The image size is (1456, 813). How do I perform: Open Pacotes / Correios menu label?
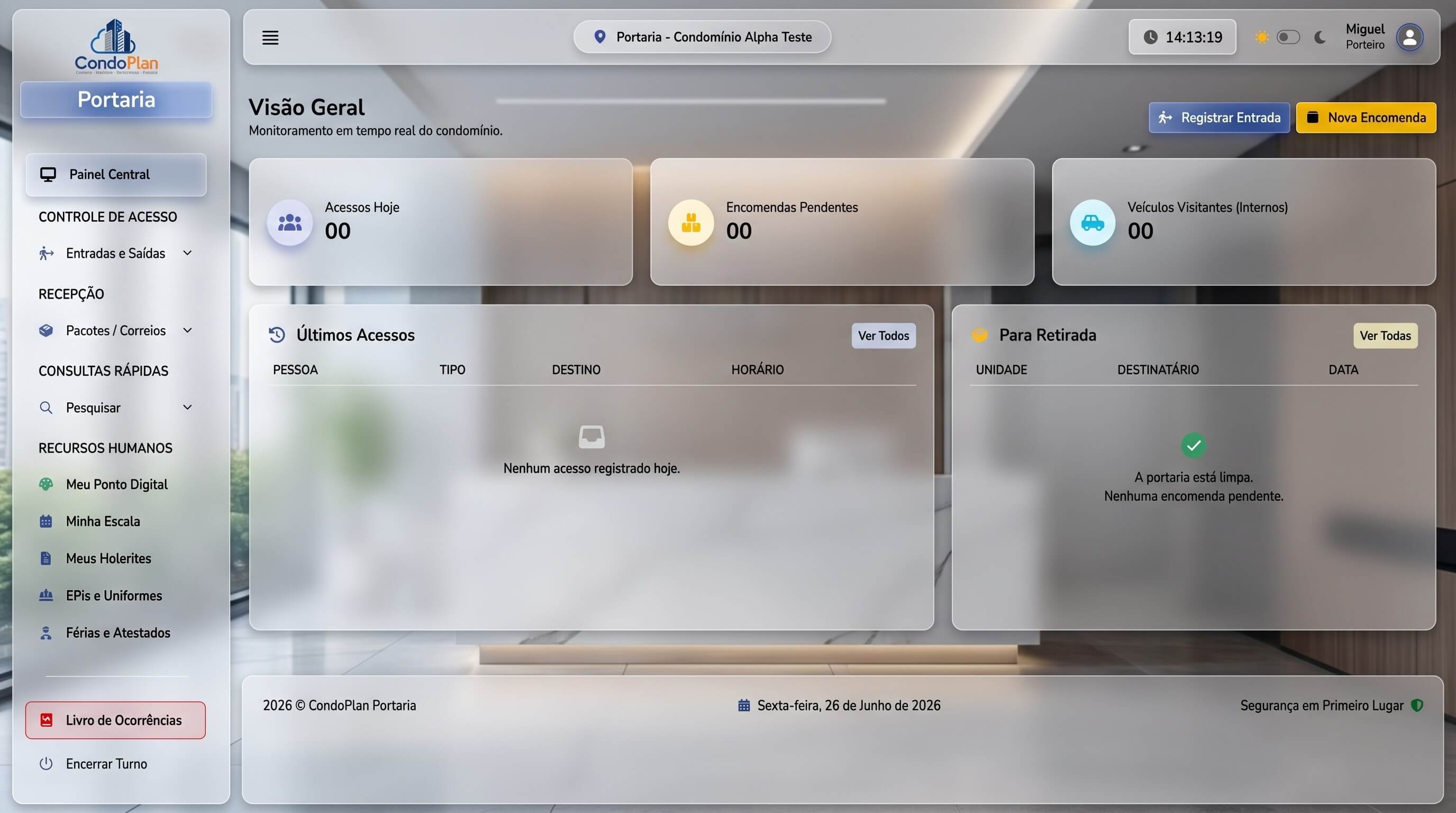(x=116, y=330)
